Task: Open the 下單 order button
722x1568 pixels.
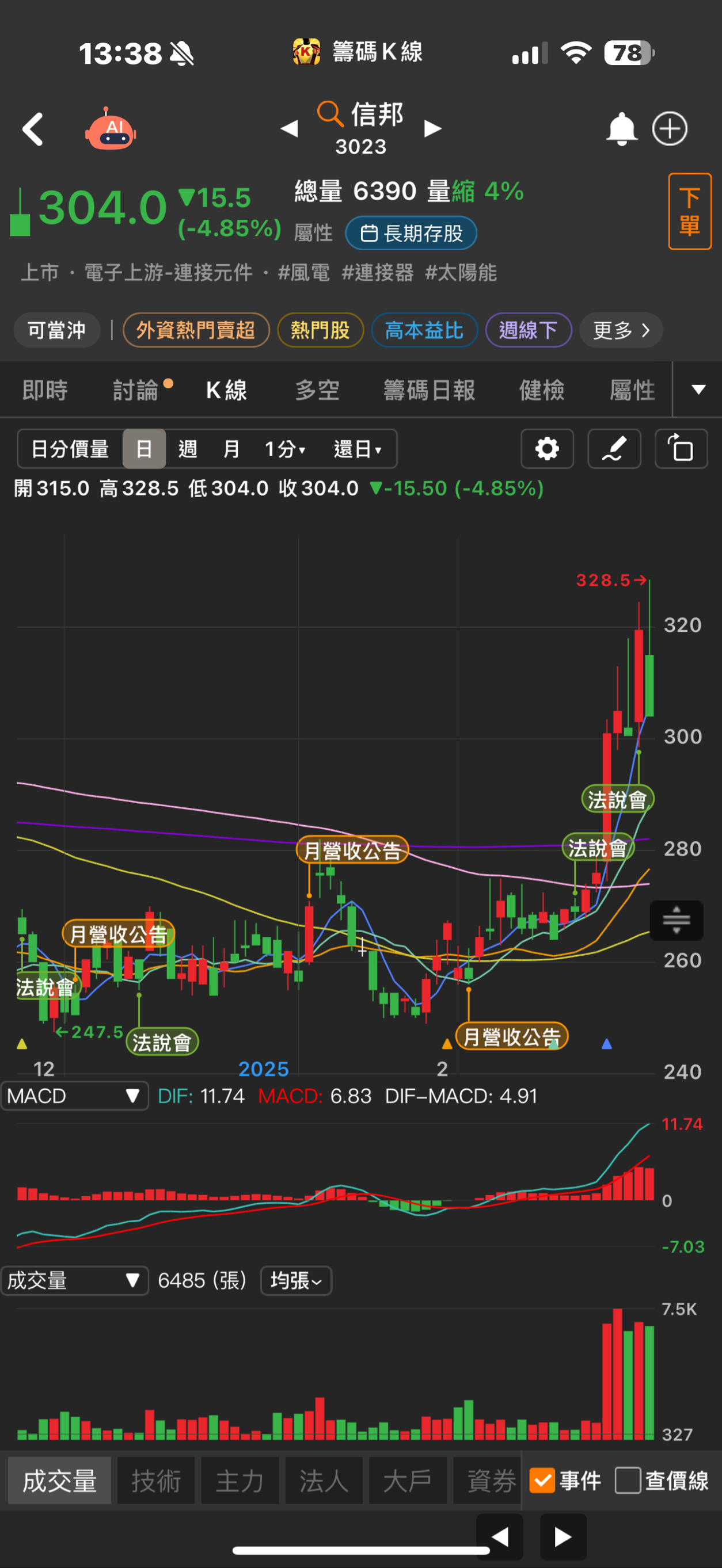Action: pos(690,211)
